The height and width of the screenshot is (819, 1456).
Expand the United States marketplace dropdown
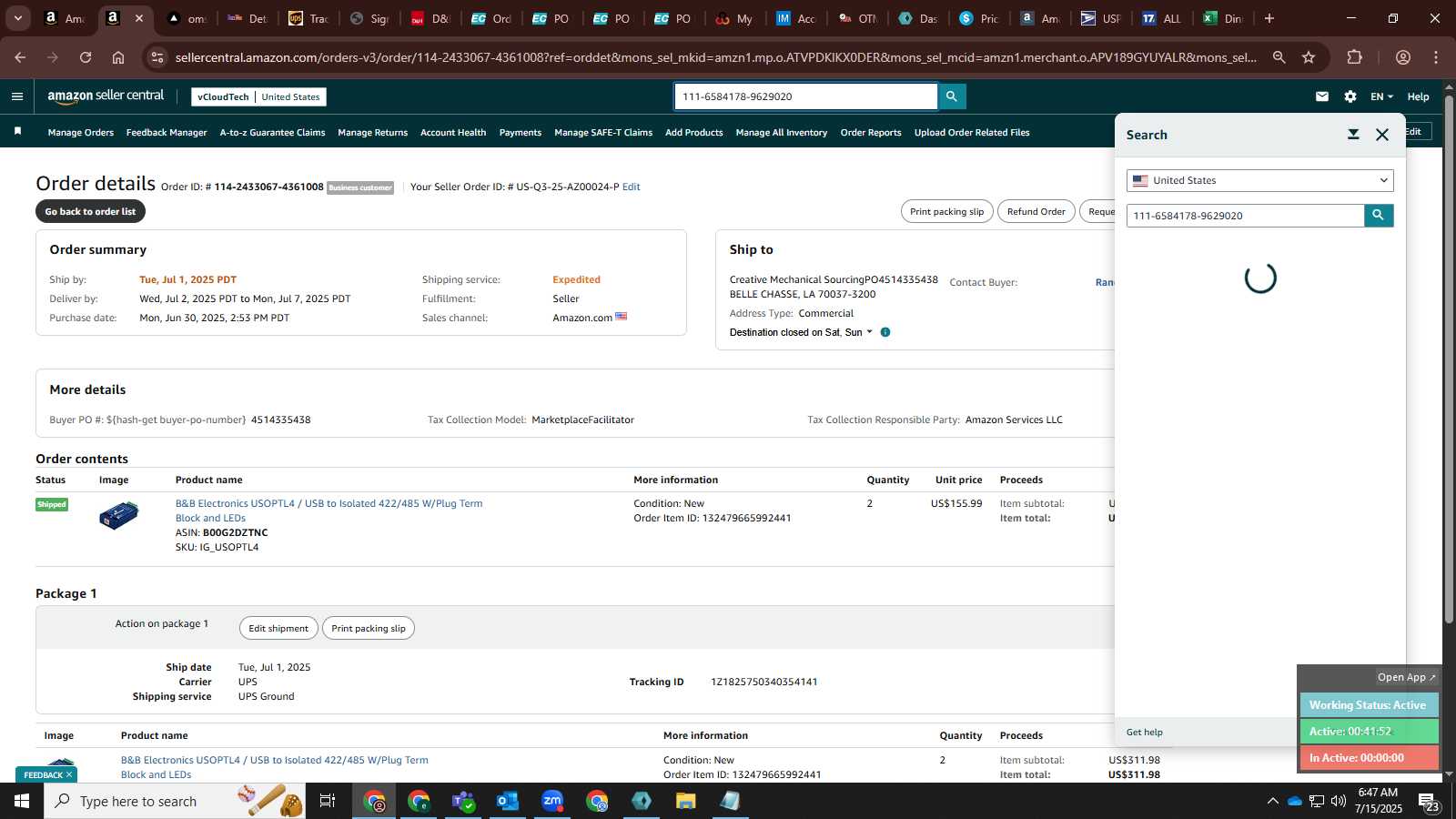pos(1259,180)
